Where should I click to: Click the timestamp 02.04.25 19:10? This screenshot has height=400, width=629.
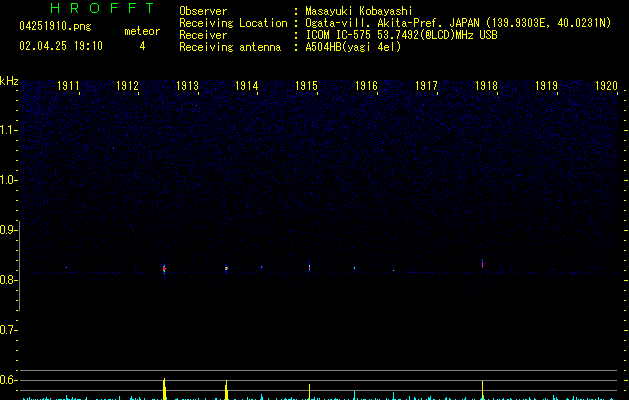point(61,46)
